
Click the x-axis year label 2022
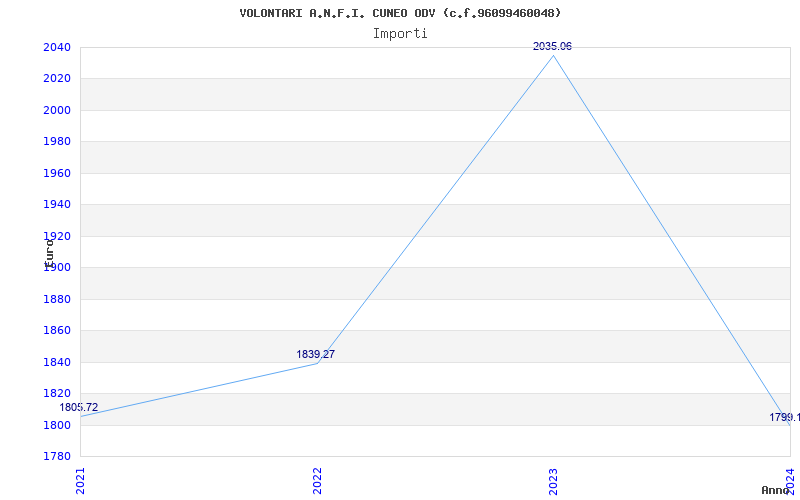317,481
